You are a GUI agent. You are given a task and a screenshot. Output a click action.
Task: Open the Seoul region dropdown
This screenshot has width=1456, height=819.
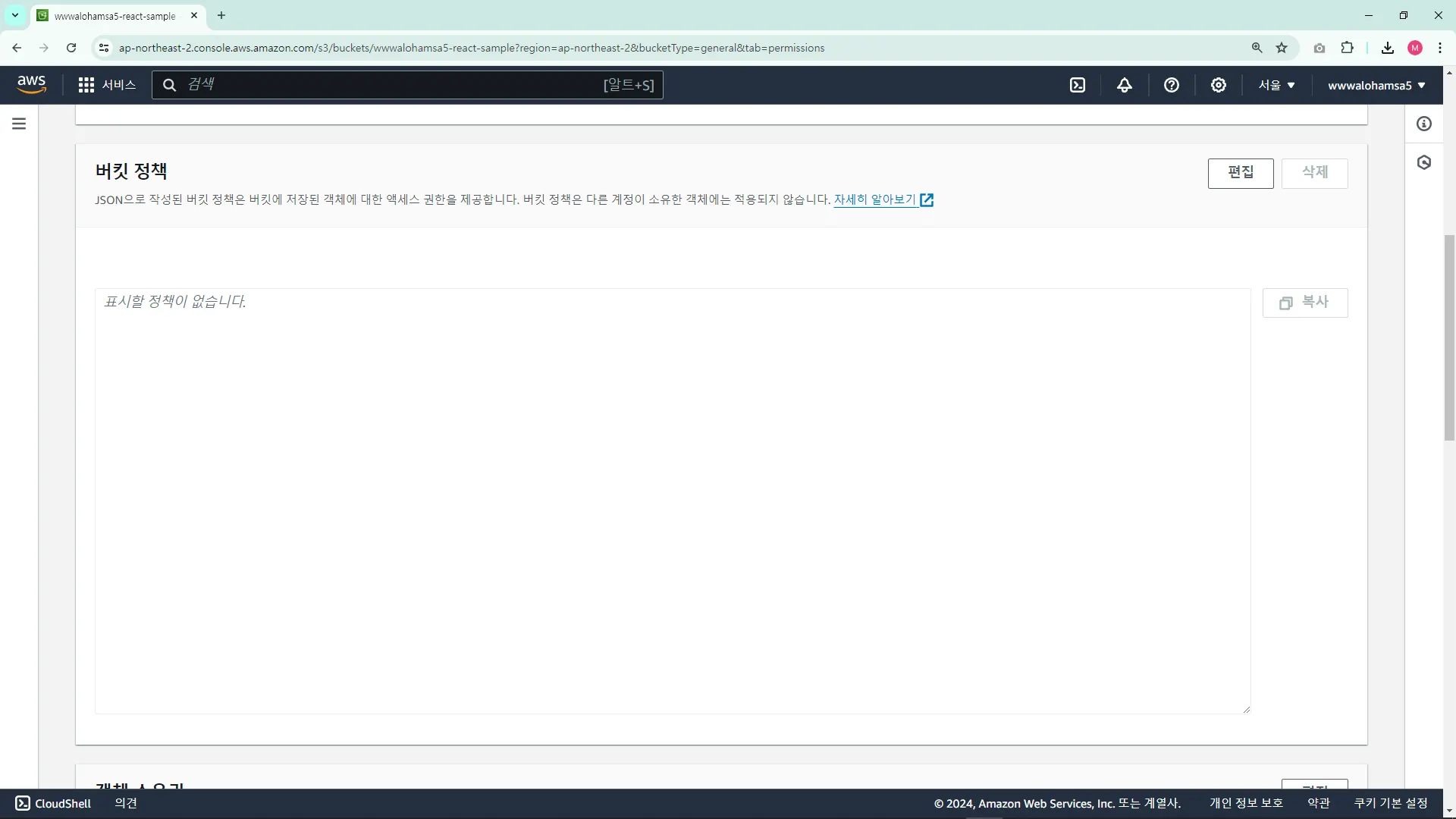coord(1276,85)
